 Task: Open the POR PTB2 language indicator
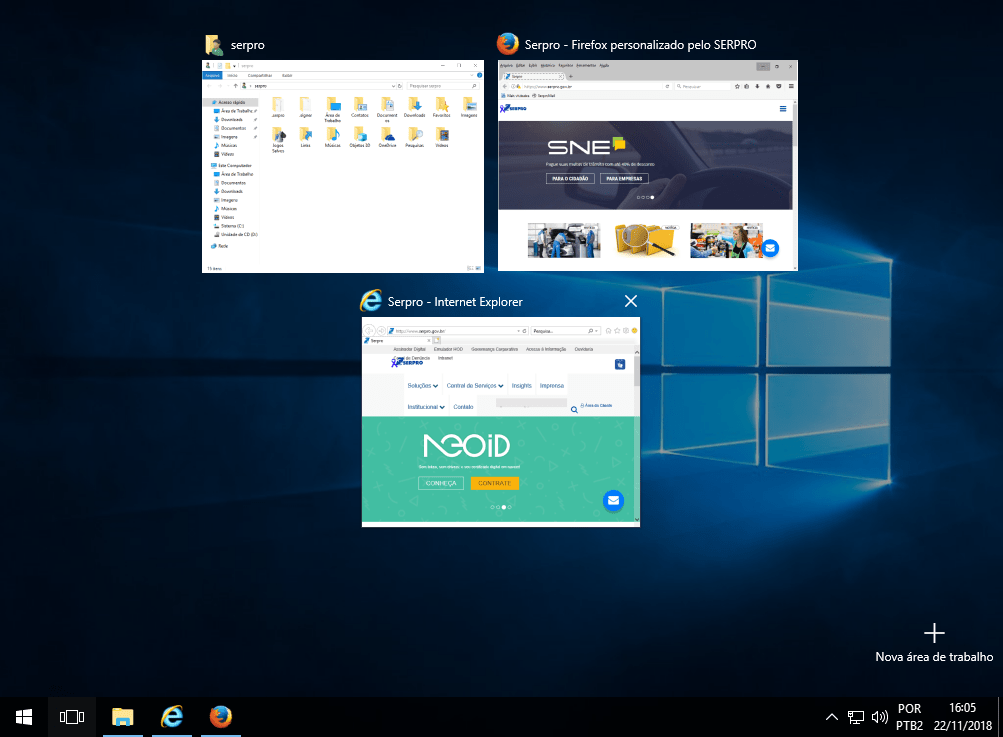coord(910,716)
